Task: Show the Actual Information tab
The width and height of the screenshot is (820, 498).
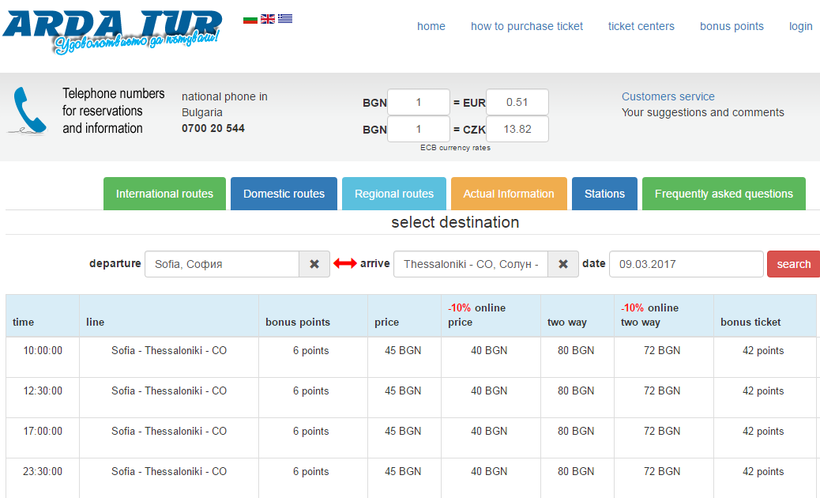Action: [x=508, y=194]
